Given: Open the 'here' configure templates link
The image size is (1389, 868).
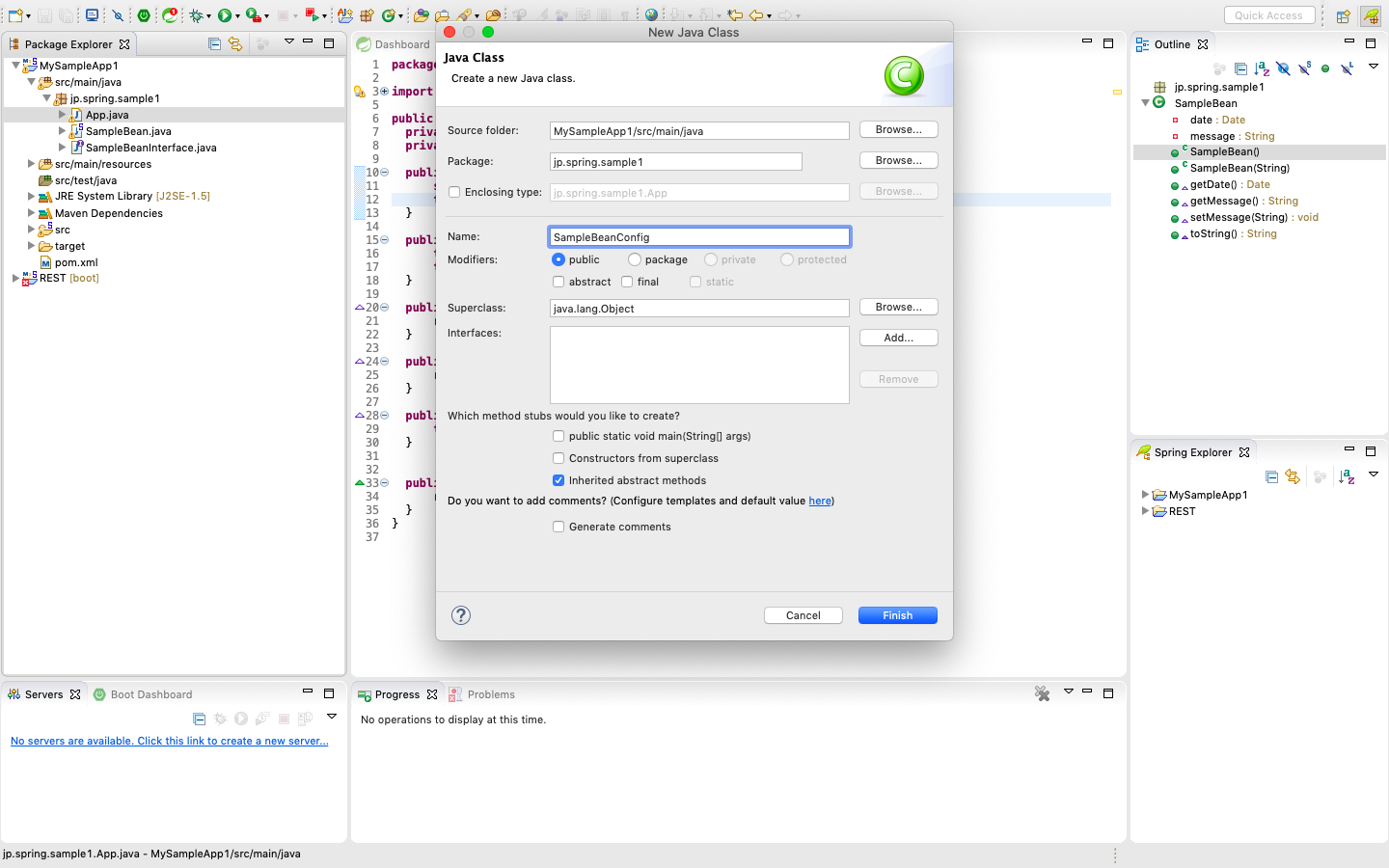Looking at the screenshot, I should click(x=820, y=501).
